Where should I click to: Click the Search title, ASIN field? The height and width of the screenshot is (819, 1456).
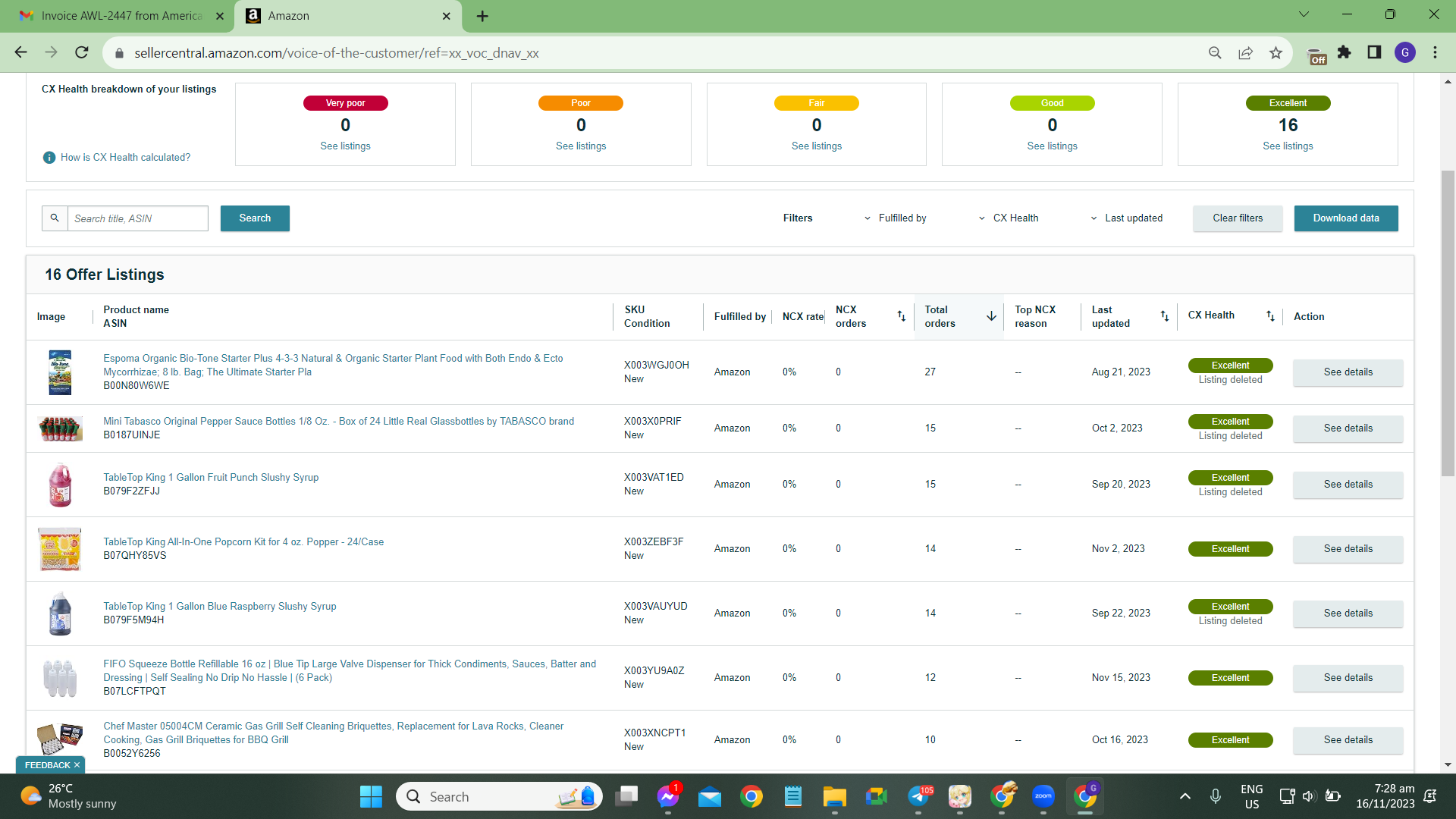[138, 218]
